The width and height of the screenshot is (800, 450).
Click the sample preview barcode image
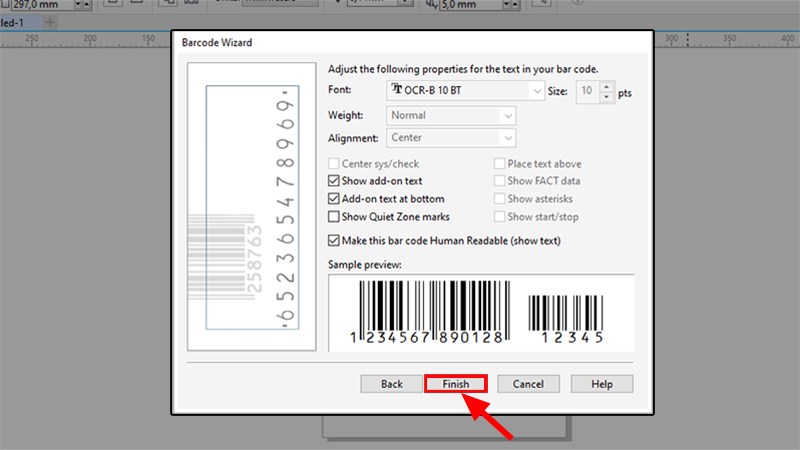point(480,310)
